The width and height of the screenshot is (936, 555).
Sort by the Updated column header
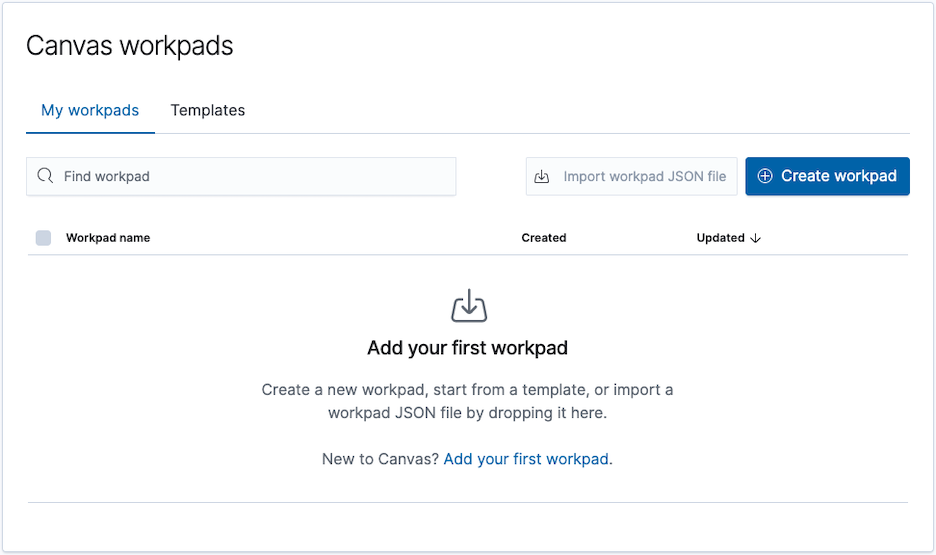[720, 238]
